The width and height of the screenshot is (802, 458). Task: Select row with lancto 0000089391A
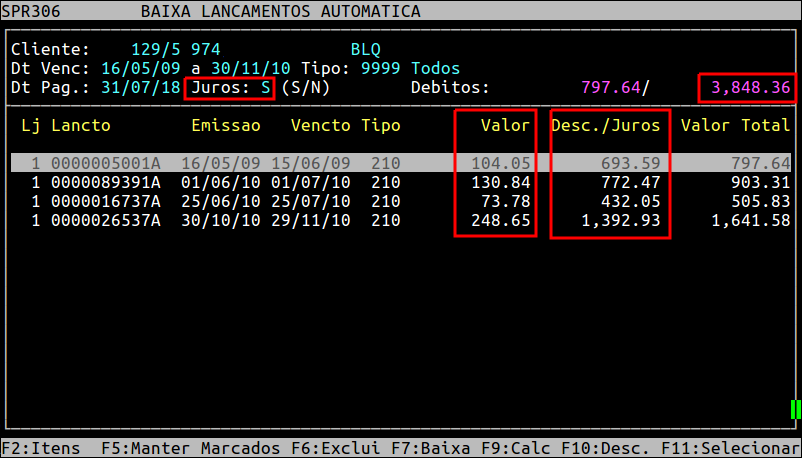point(105,183)
